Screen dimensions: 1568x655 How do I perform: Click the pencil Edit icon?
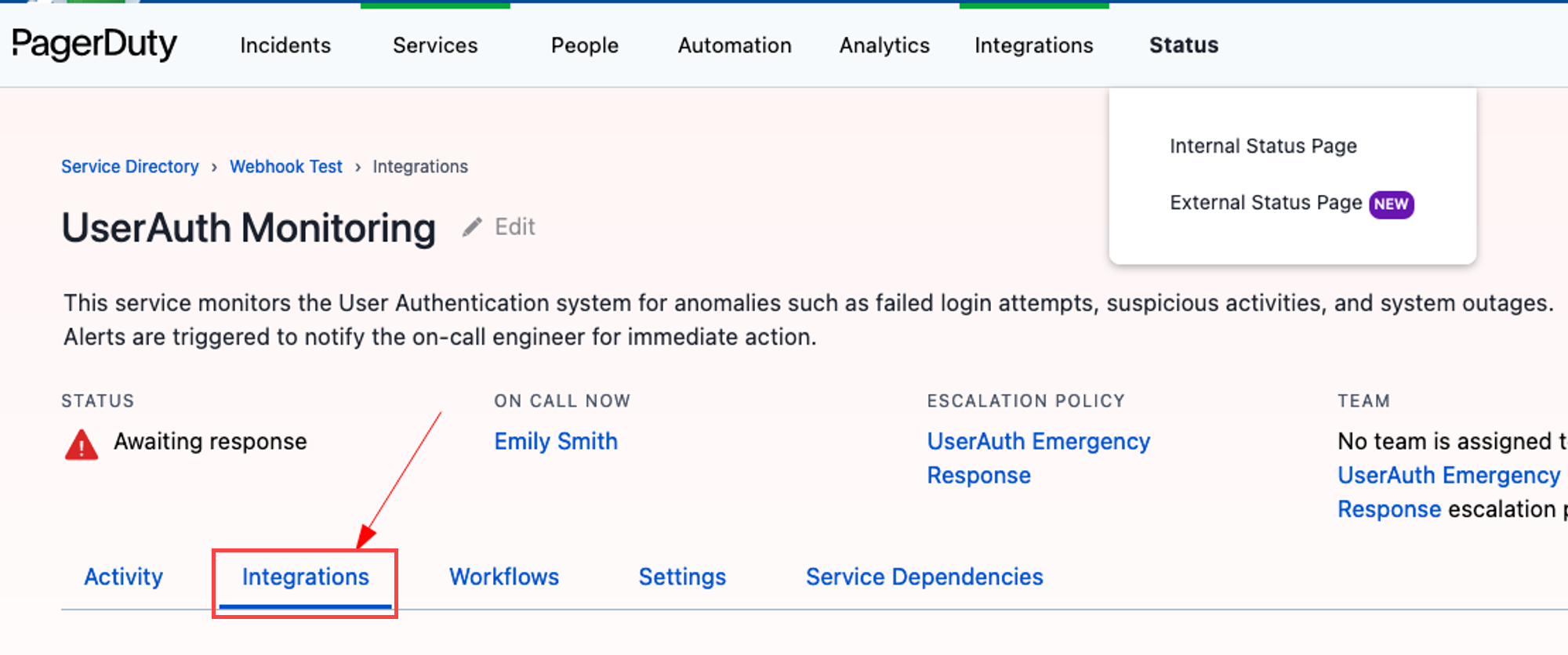[472, 227]
